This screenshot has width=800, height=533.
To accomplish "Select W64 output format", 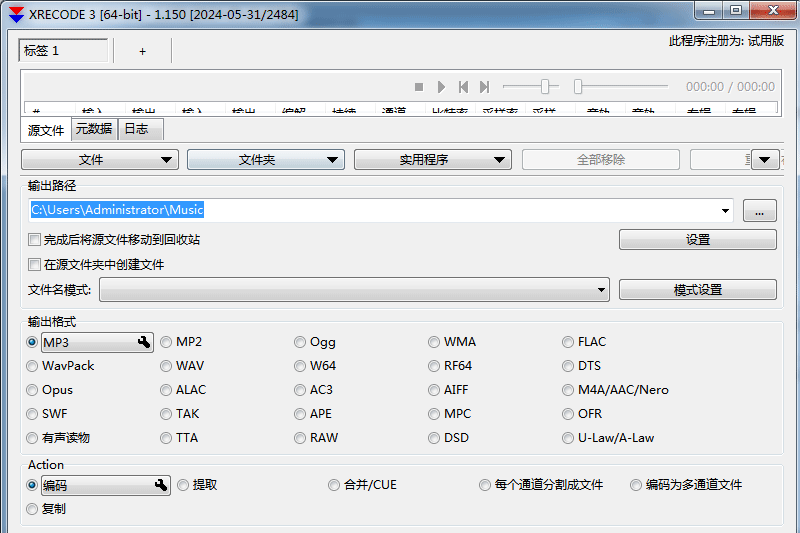I will pyautogui.click(x=300, y=366).
